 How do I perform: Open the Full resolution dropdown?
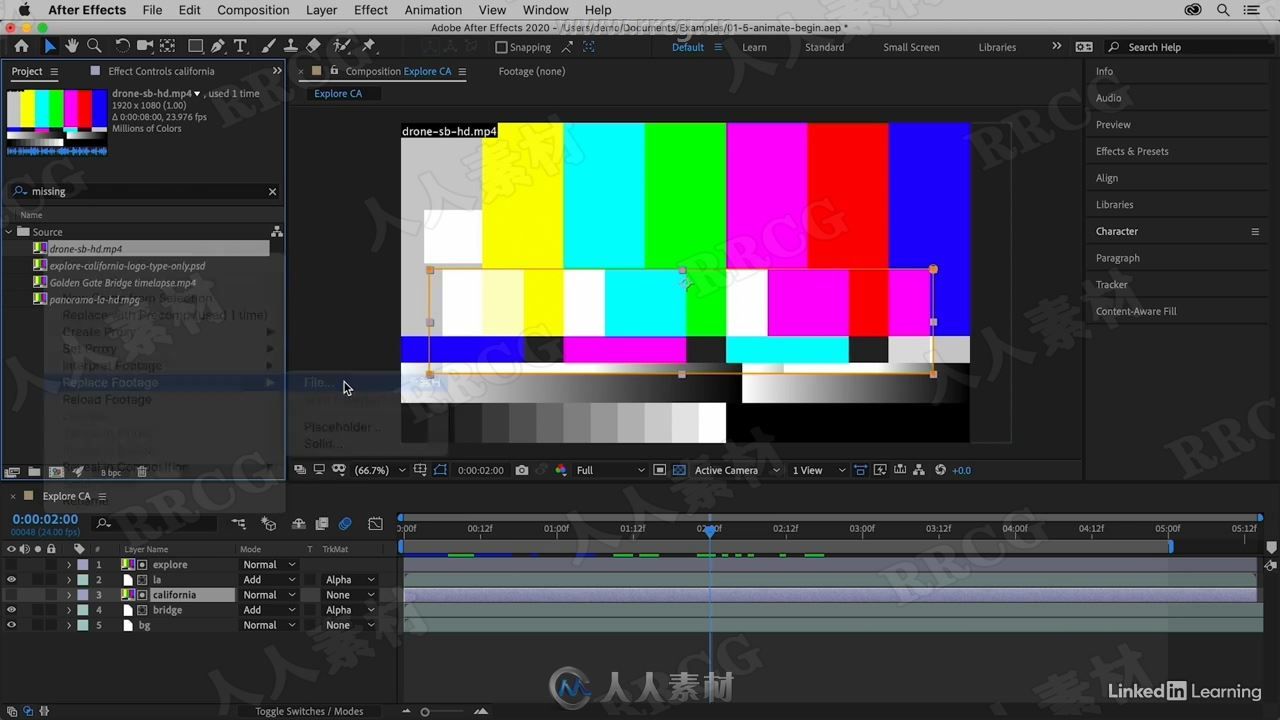610,470
